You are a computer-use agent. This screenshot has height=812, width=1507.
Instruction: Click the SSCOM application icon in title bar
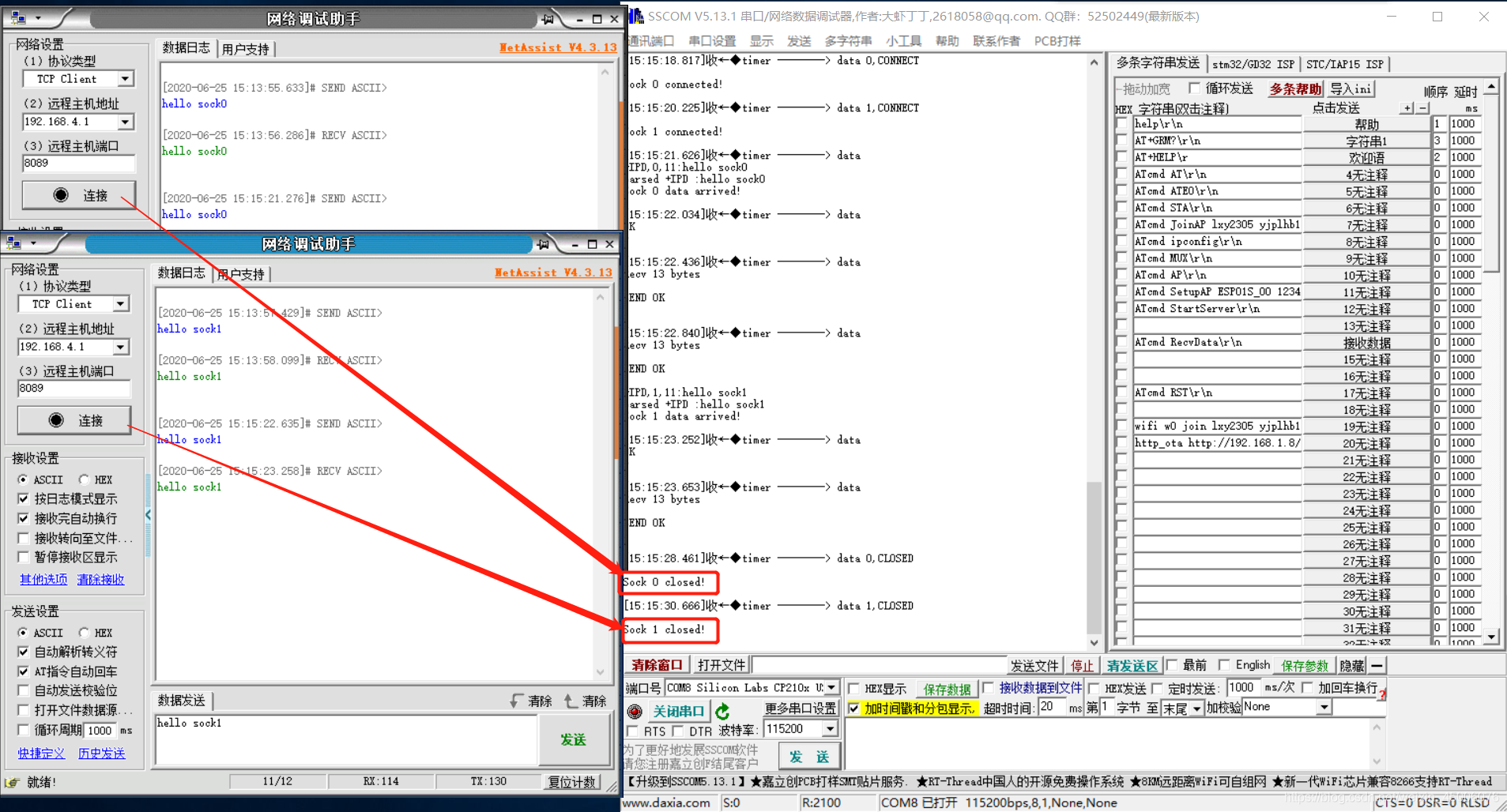636,16
